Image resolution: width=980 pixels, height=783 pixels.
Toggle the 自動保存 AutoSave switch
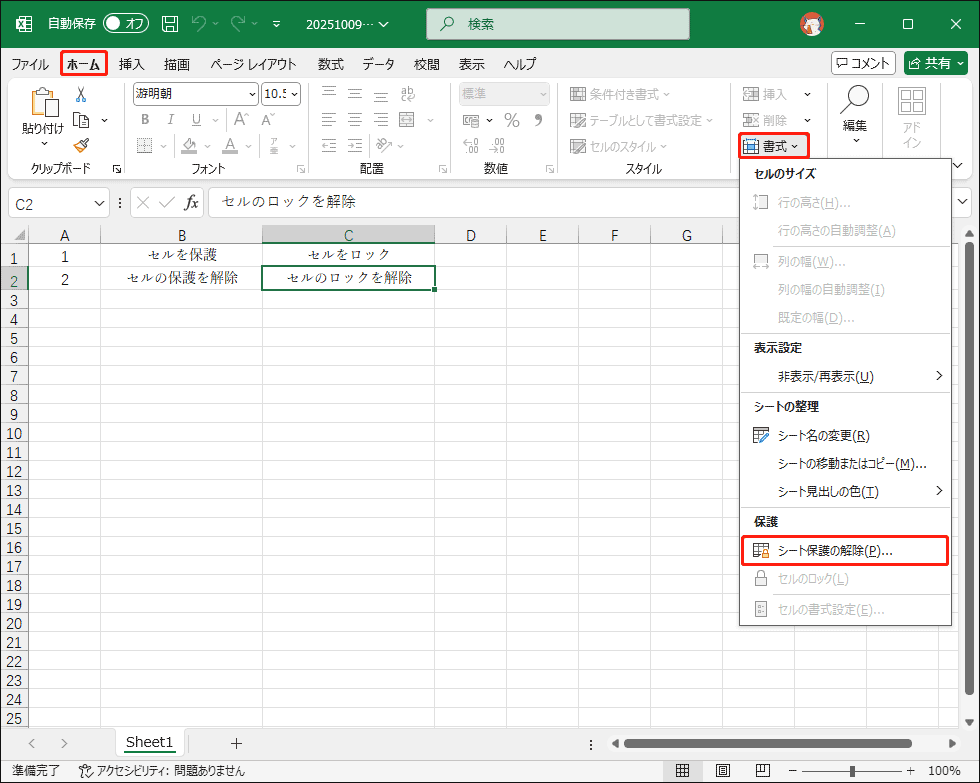click(126, 24)
